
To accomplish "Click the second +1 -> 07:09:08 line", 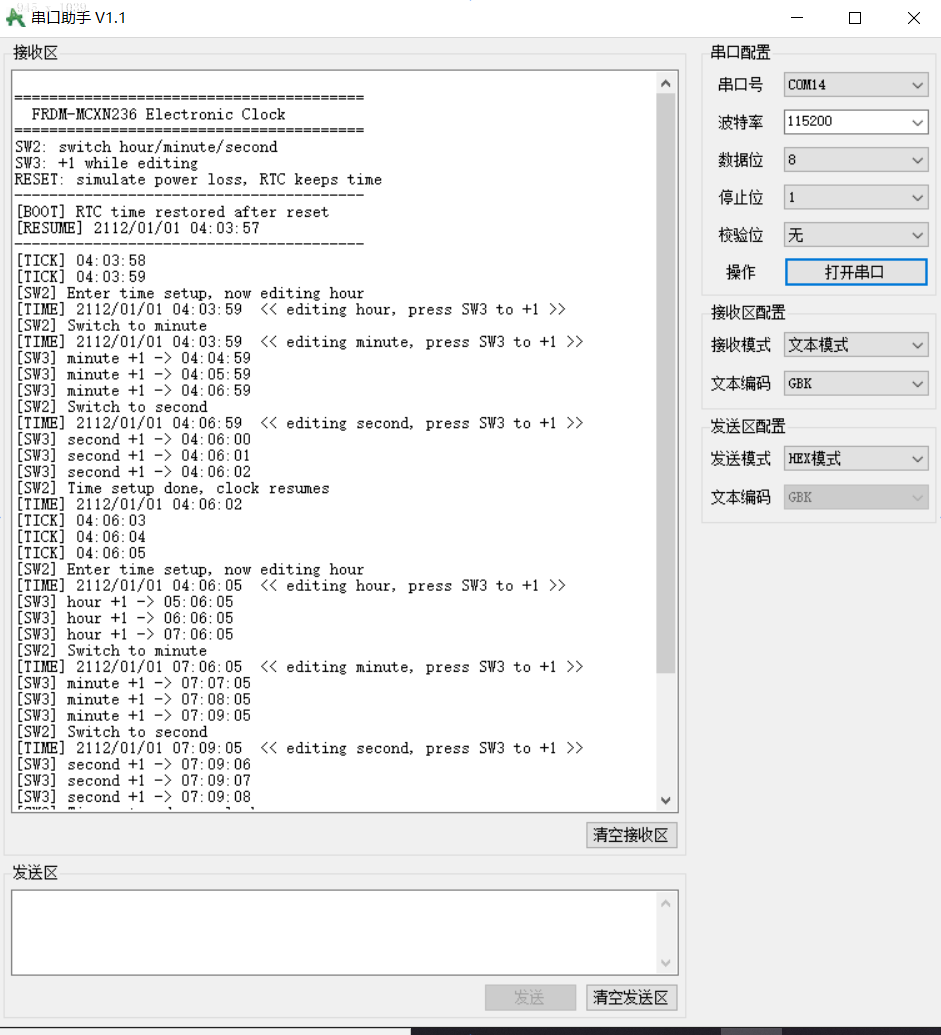I will [133, 797].
